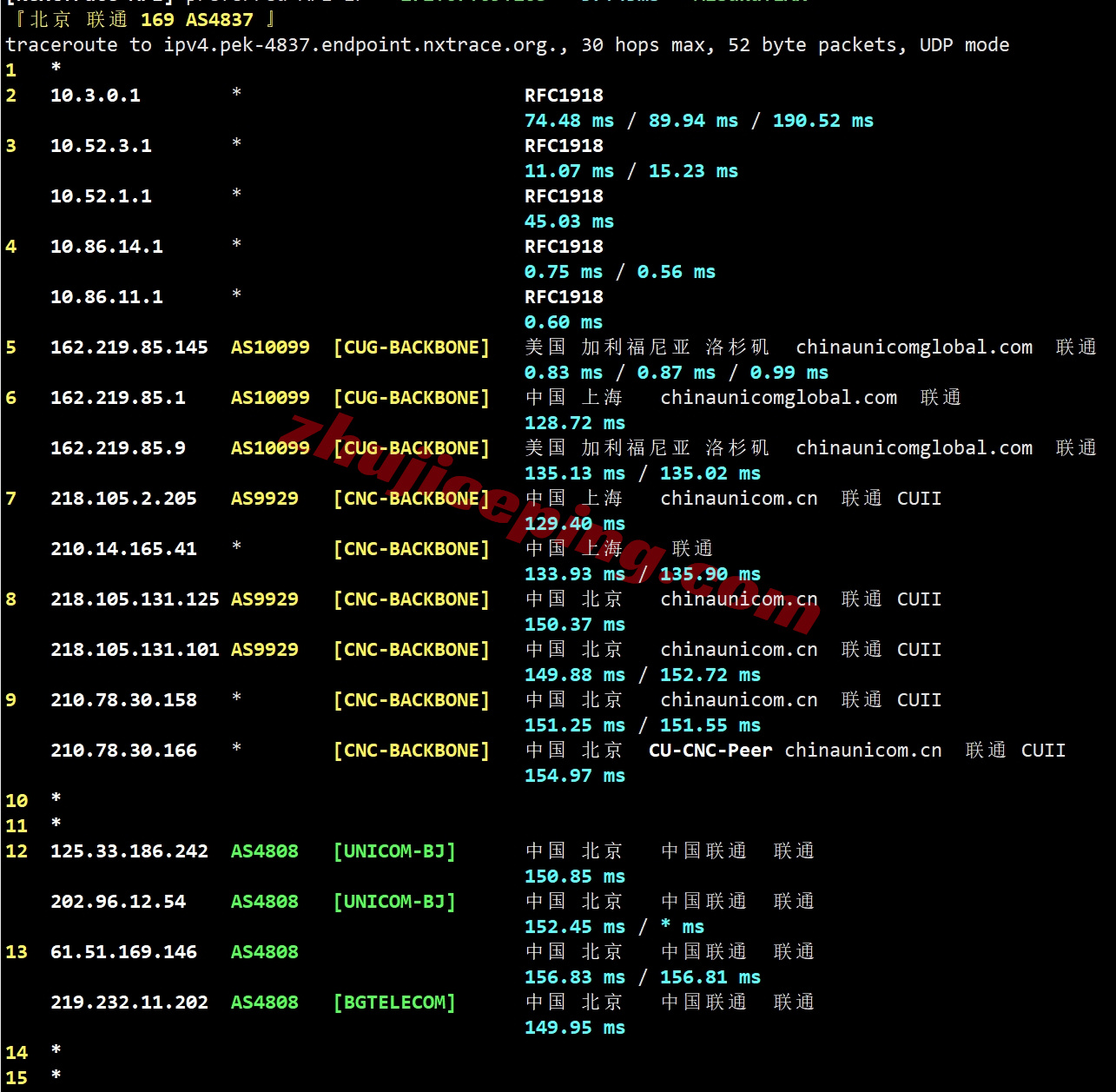This screenshot has height=1092, width=1116.
Task: Click the [BGTELECOM] tag
Action: [x=395, y=1003]
